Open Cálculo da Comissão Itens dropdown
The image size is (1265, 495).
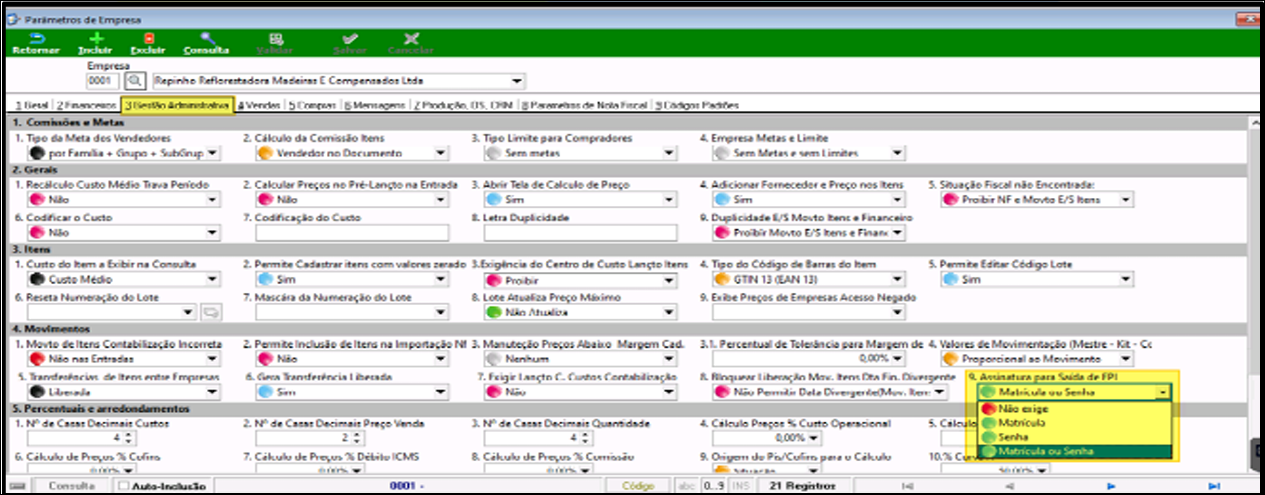click(350, 153)
